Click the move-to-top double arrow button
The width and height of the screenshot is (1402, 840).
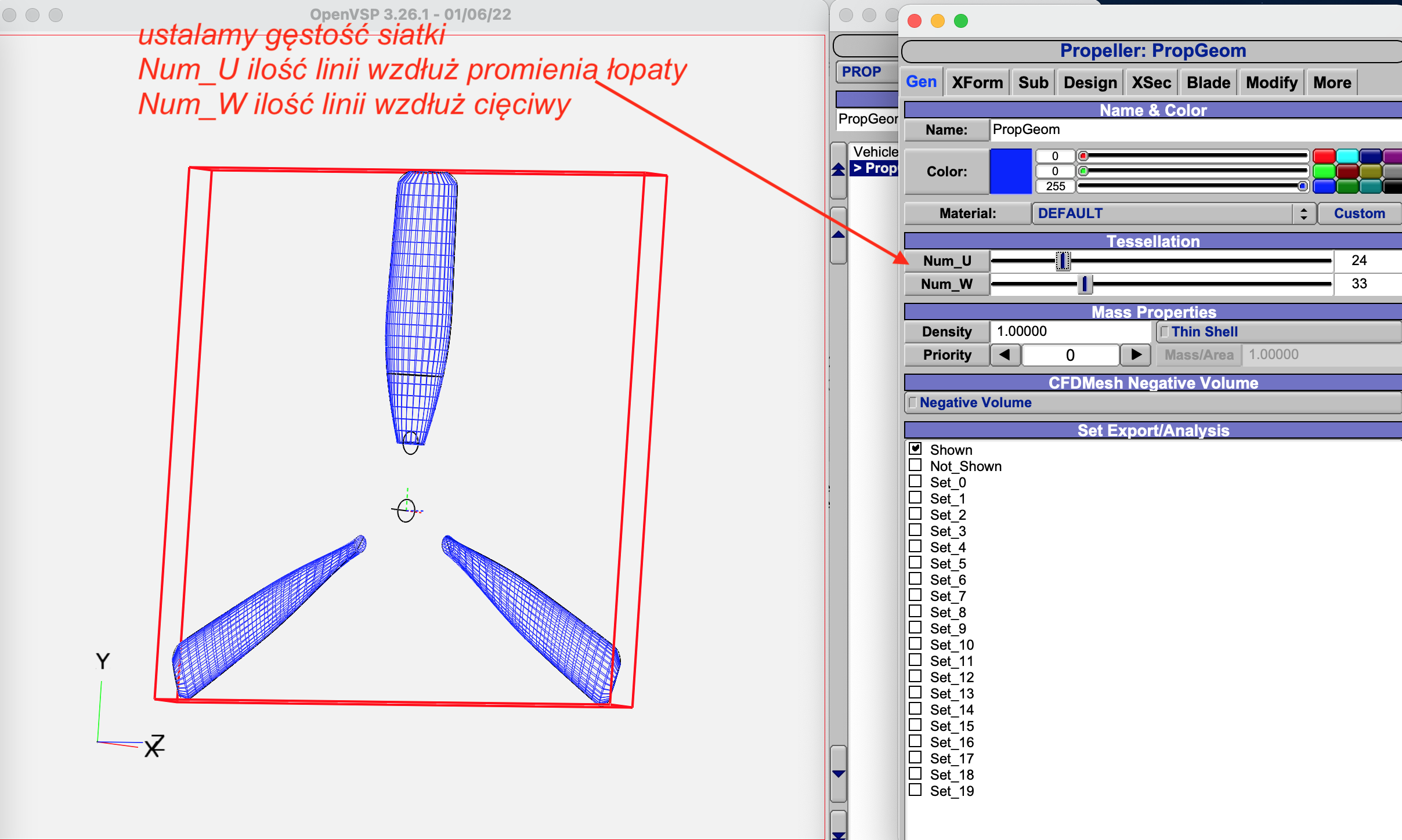pos(839,169)
